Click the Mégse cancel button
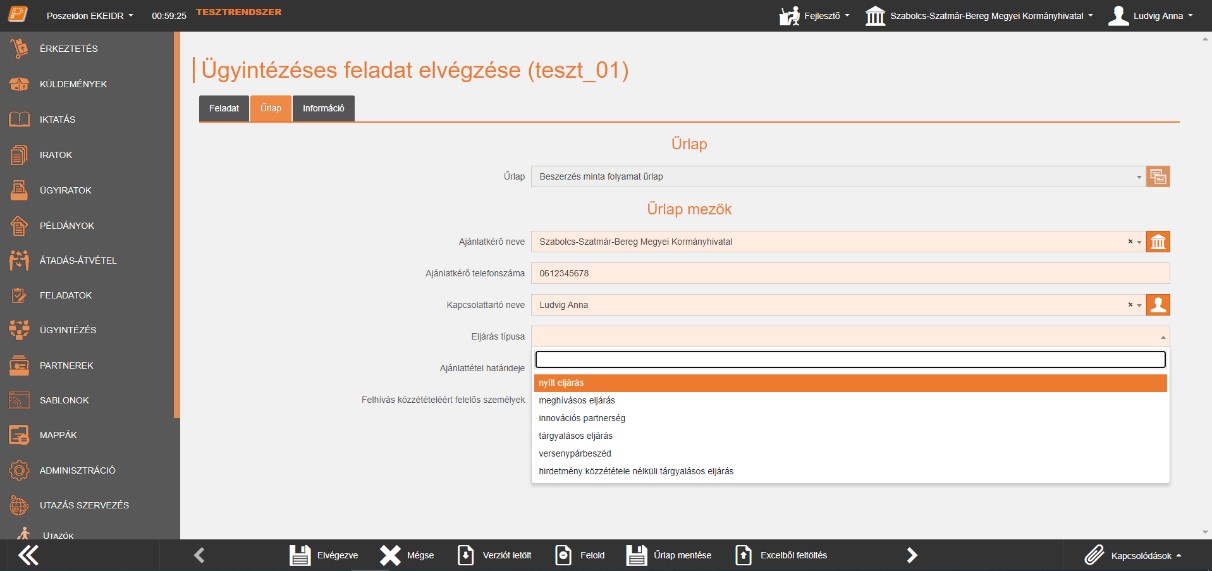1212x571 pixels. [x=407, y=555]
